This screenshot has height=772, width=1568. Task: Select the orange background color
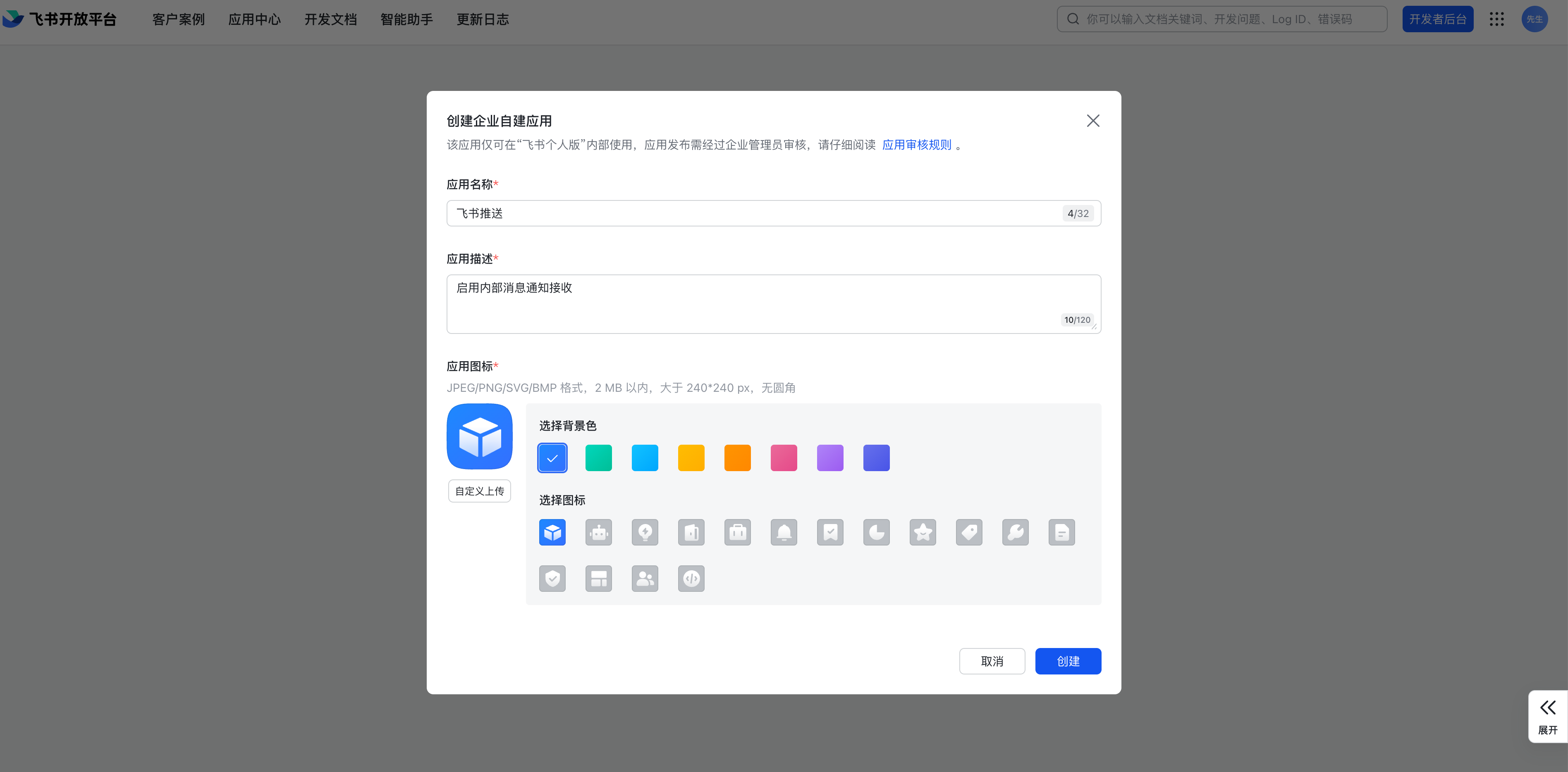point(737,458)
